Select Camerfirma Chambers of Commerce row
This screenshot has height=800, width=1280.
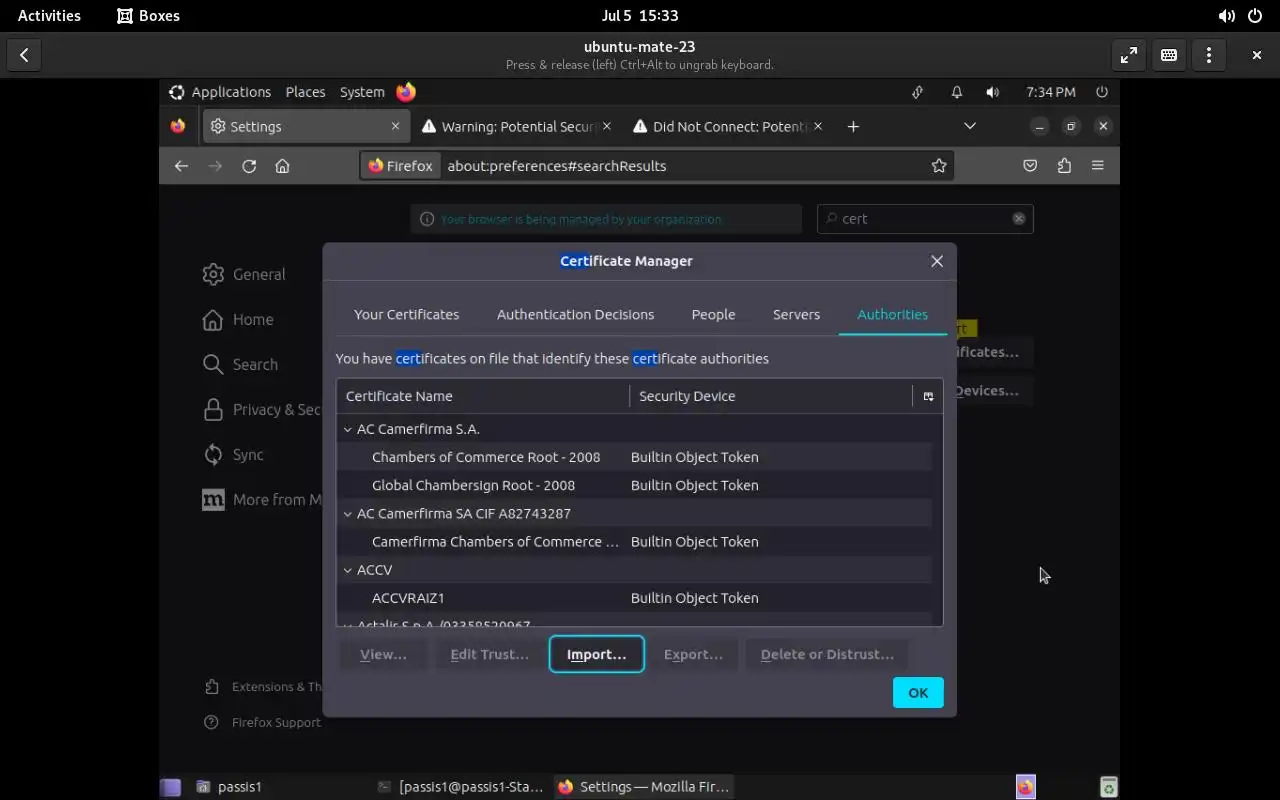tap(634, 542)
